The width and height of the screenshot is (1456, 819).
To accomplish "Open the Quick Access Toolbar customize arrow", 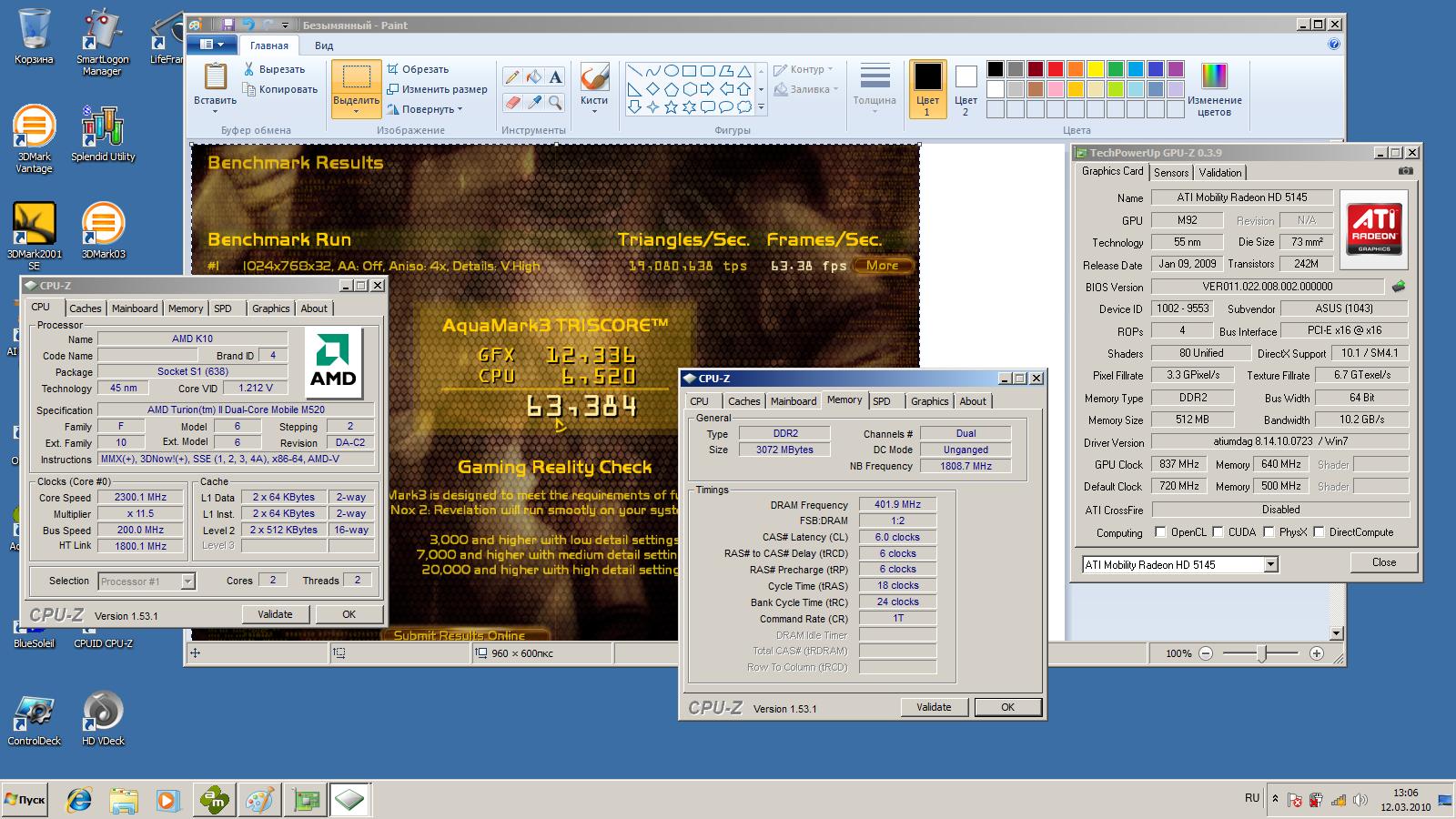I will point(285,25).
